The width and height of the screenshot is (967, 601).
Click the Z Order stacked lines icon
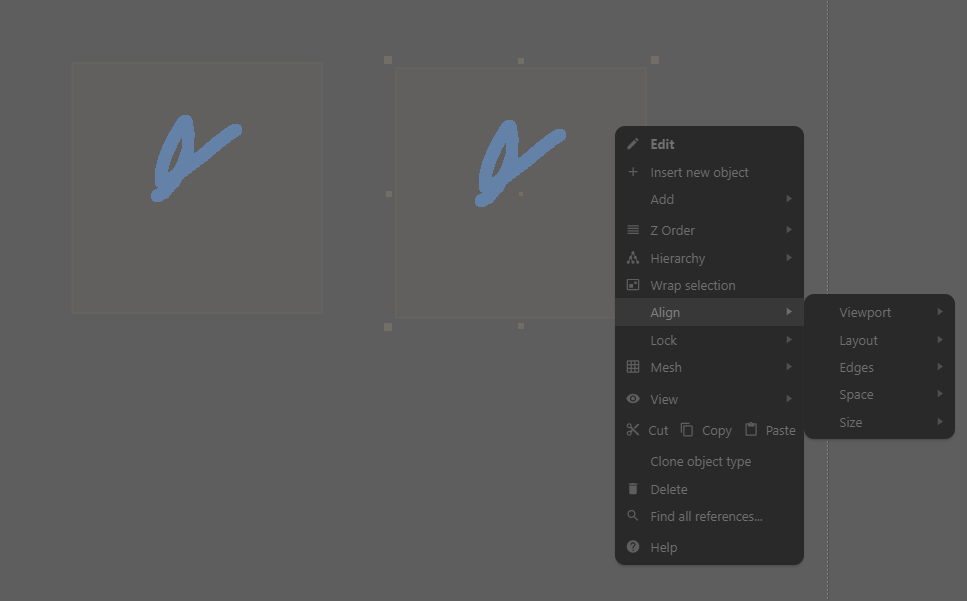(633, 230)
